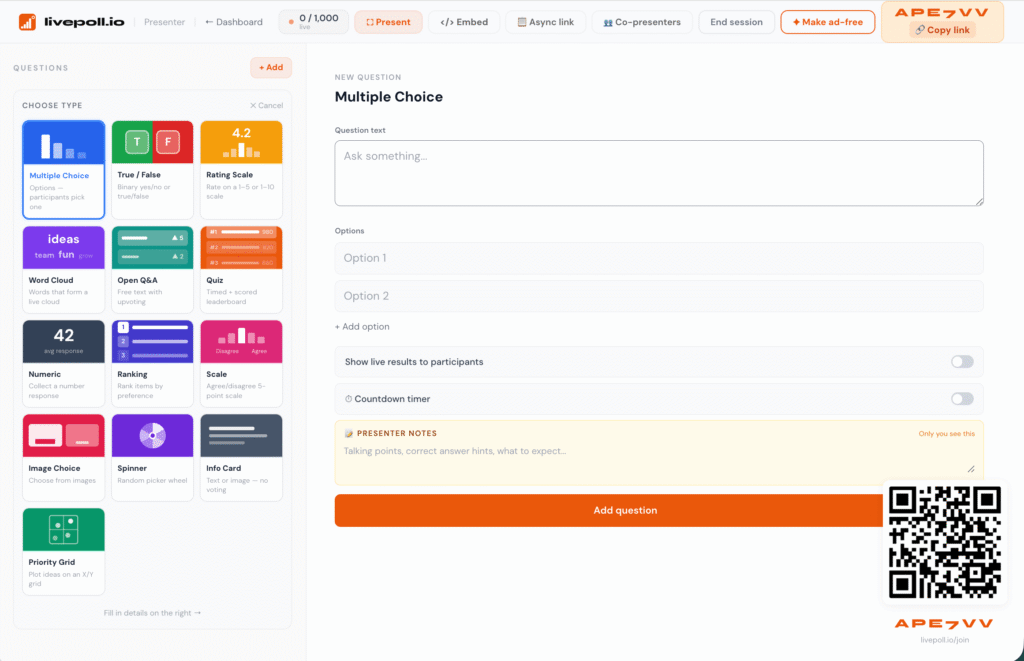Select the Word Cloud question type
Screen dimensions: 1024x661
63,269
